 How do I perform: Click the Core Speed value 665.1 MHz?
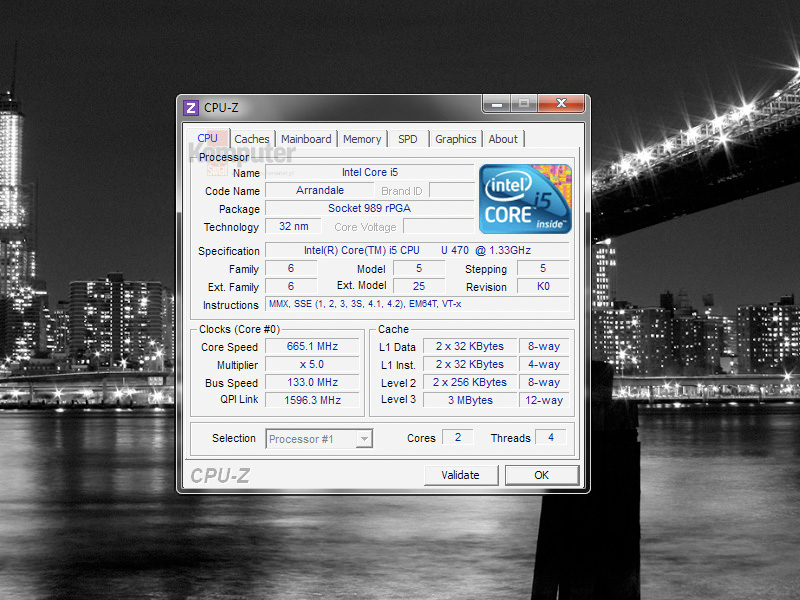(312, 346)
